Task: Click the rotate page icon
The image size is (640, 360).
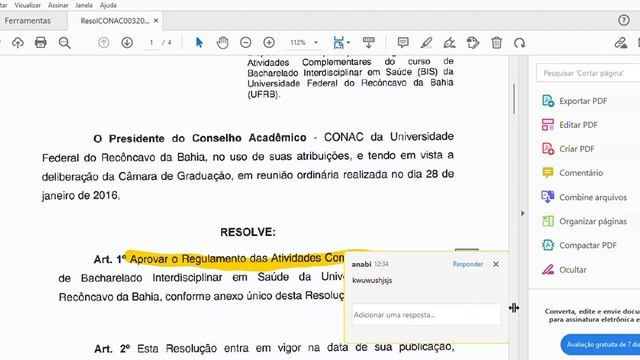Action: click(x=520, y=42)
